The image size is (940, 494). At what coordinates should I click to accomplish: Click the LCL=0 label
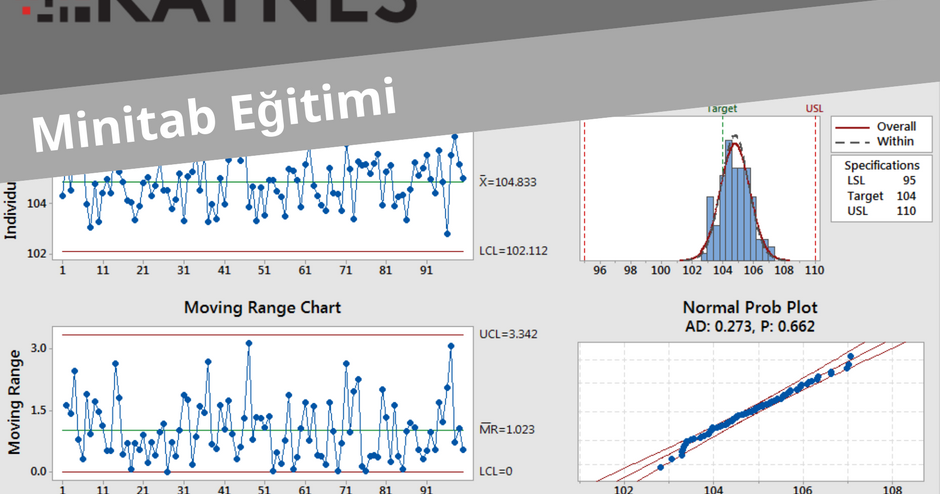pyautogui.click(x=496, y=471)
